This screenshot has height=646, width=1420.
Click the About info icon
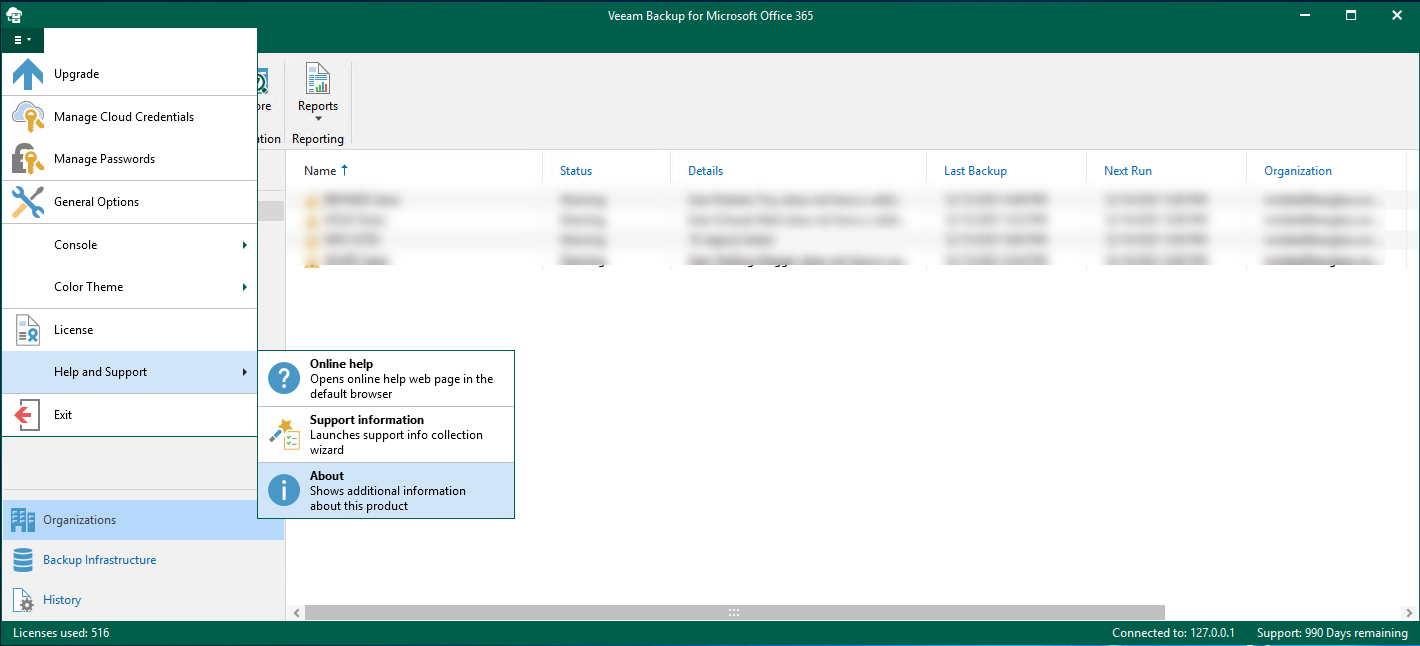(284, 490)
